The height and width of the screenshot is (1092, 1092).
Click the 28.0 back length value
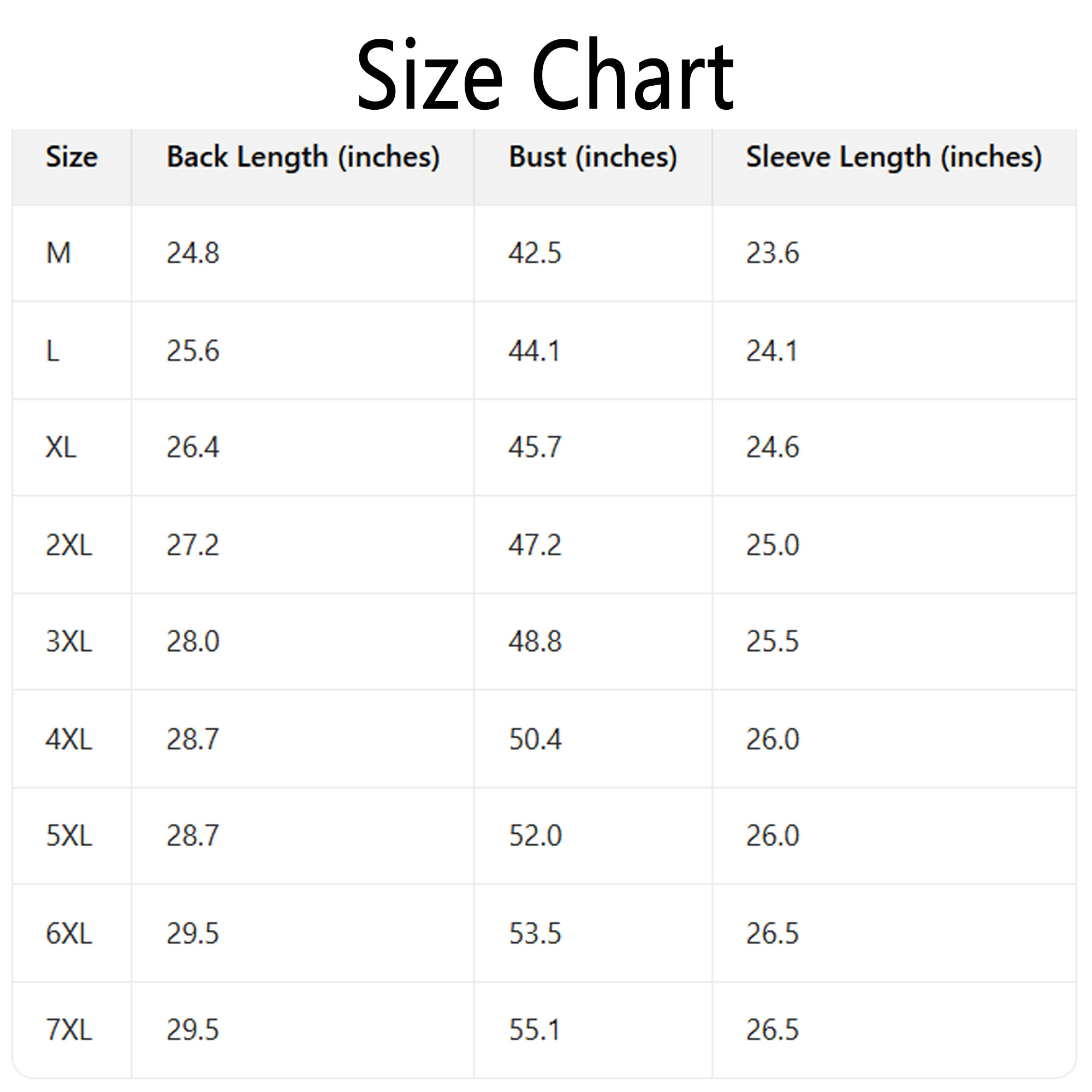(x=193, y=642)
